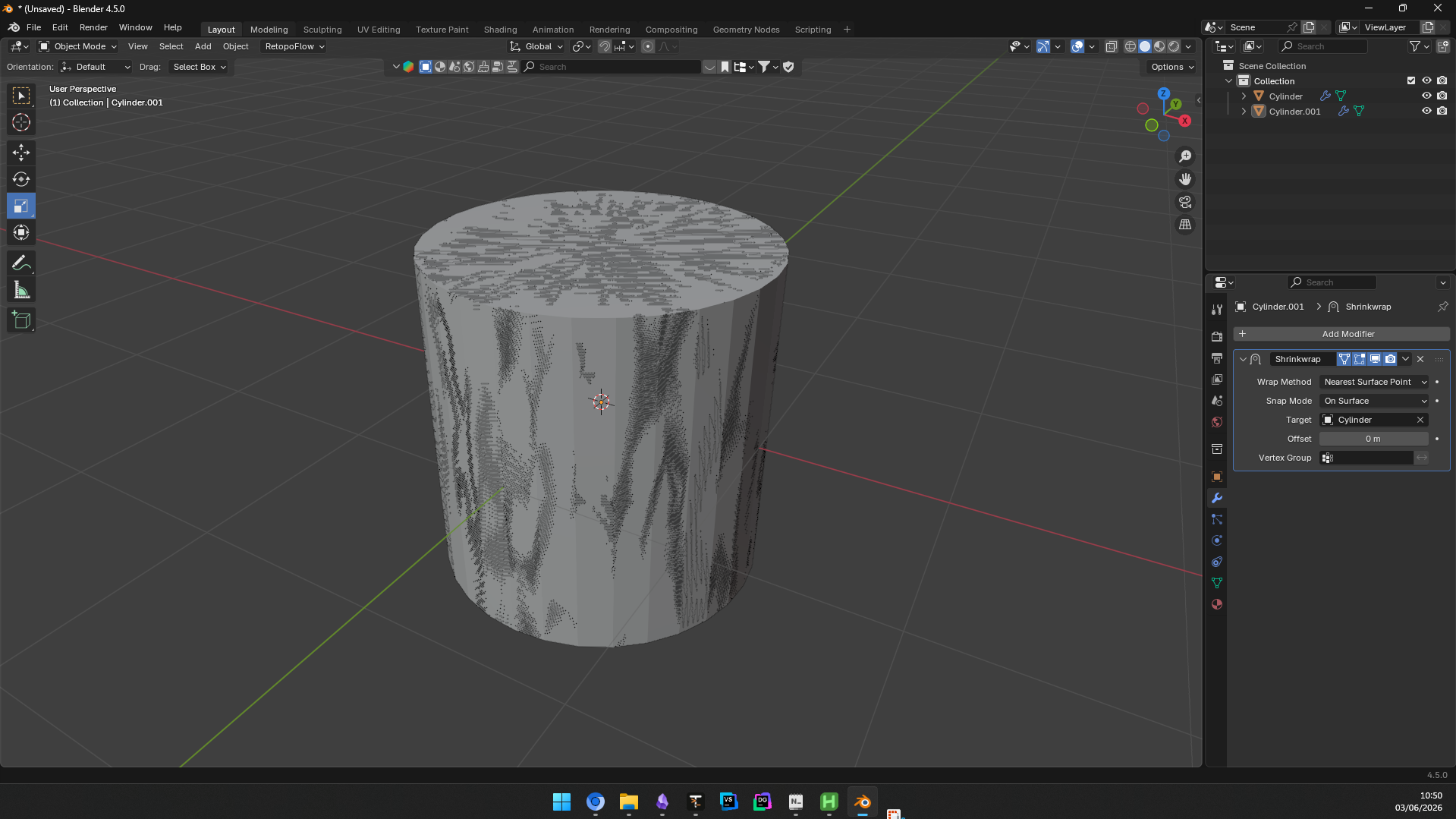This screenshot has width=1456, height=819.
Task: Open the Material properties tab
Action: (1217, 604)
